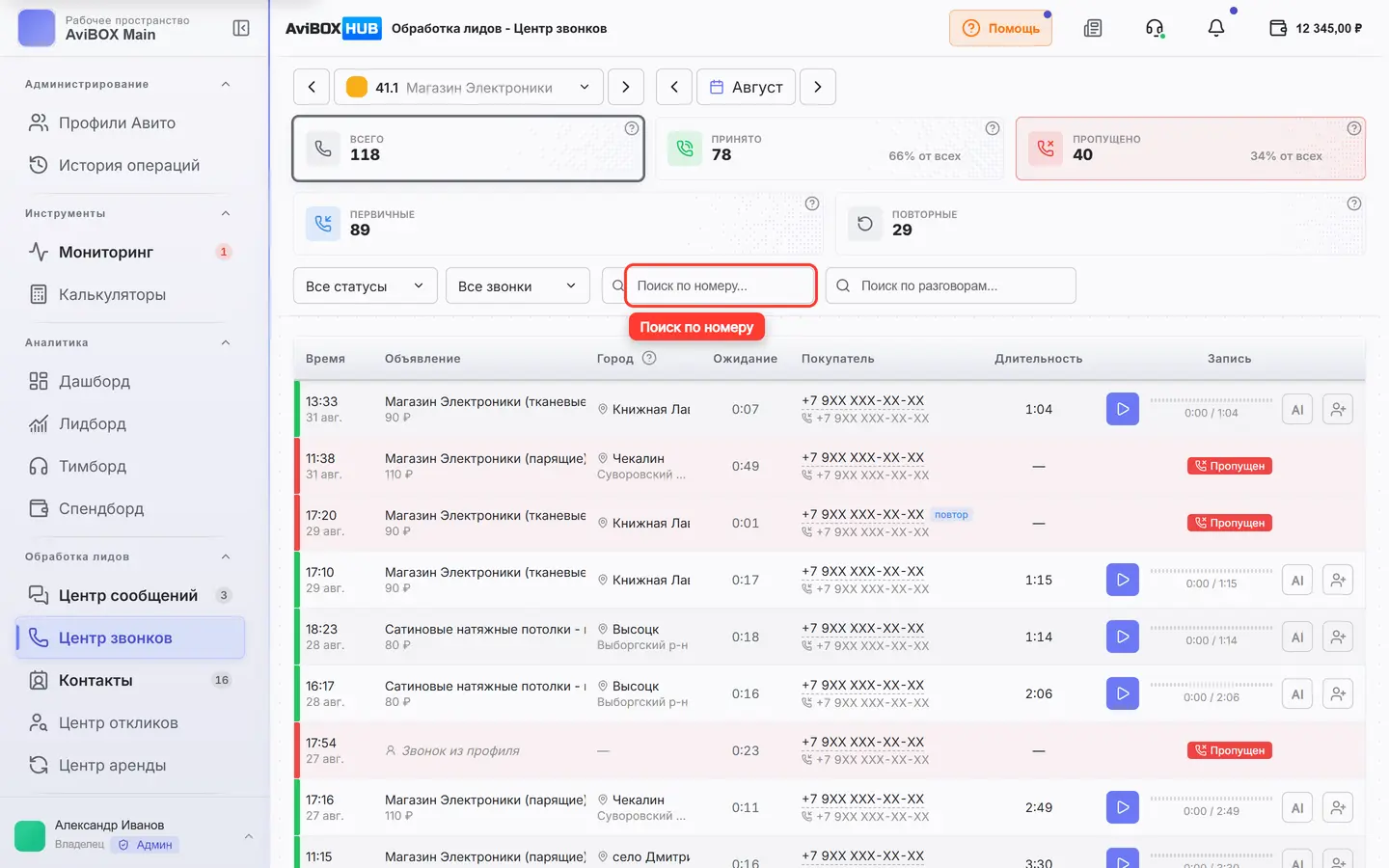Click the Пропущен badge on 11:38 call

tap(1230, 466)
